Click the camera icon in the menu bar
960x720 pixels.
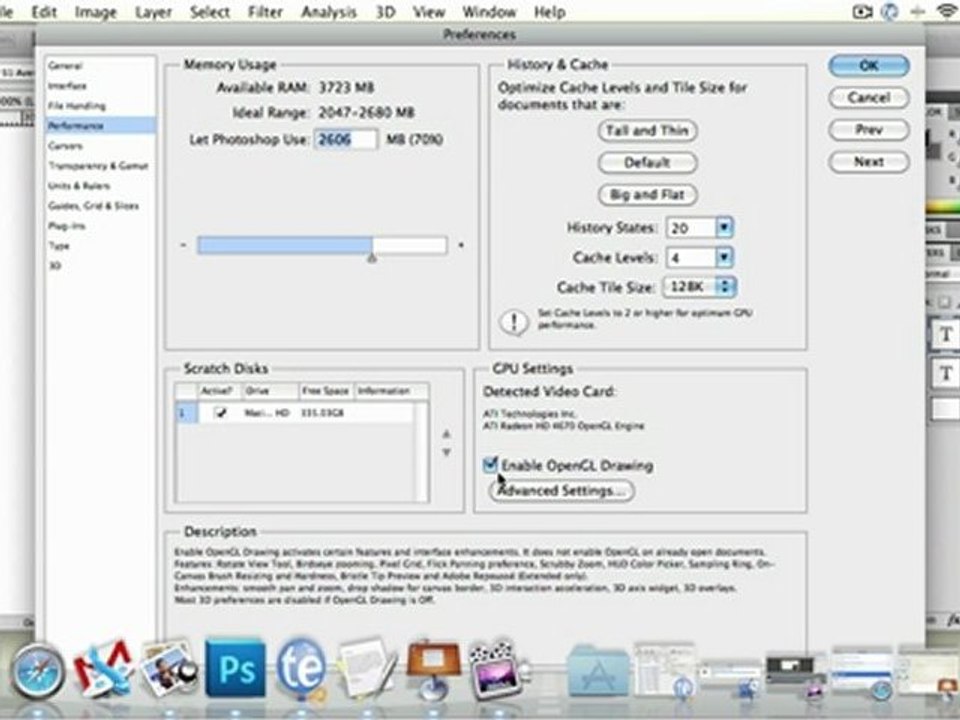click(862, 12)
